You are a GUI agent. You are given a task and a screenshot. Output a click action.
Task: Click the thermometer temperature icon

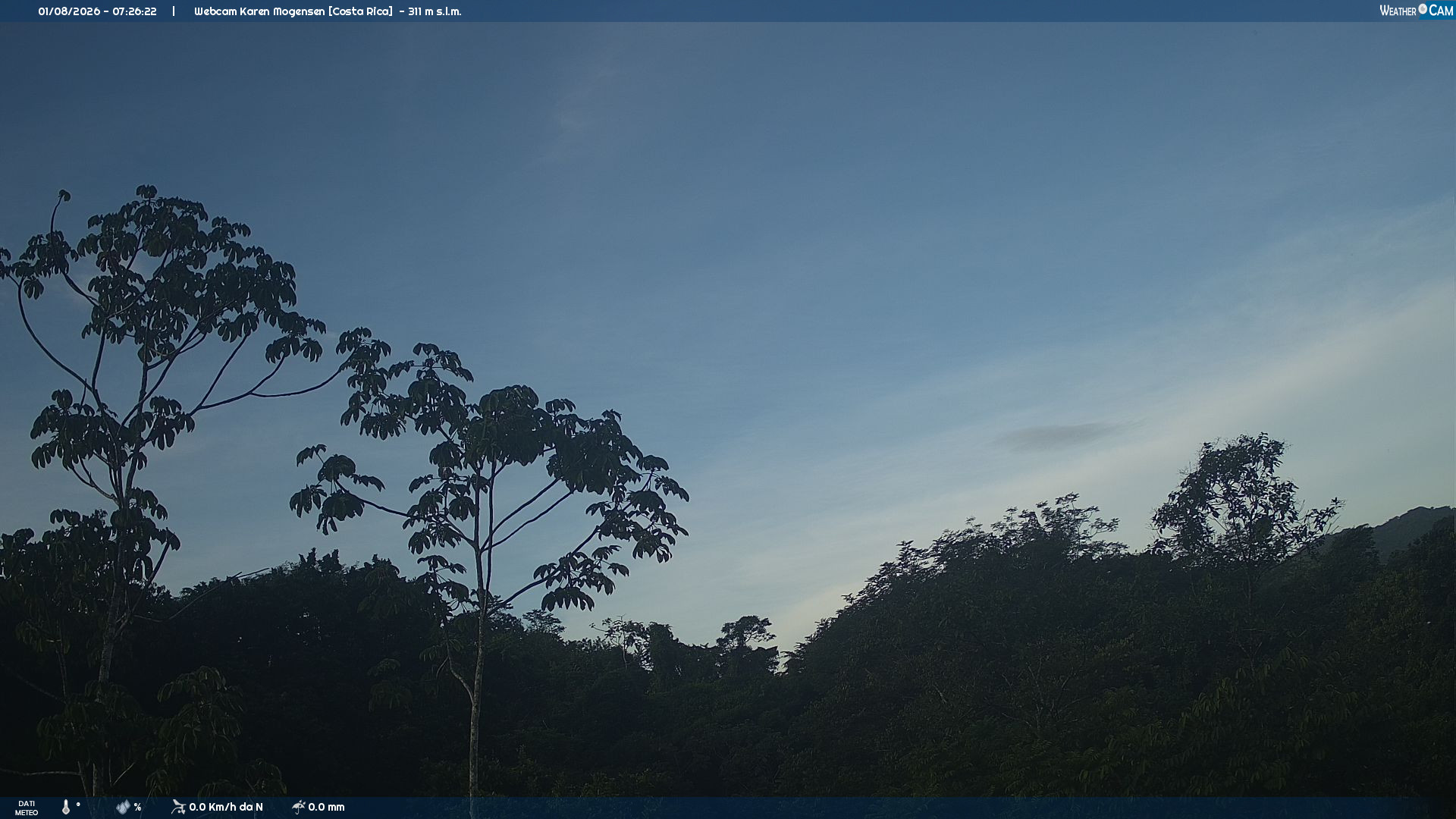pos(66,807)
